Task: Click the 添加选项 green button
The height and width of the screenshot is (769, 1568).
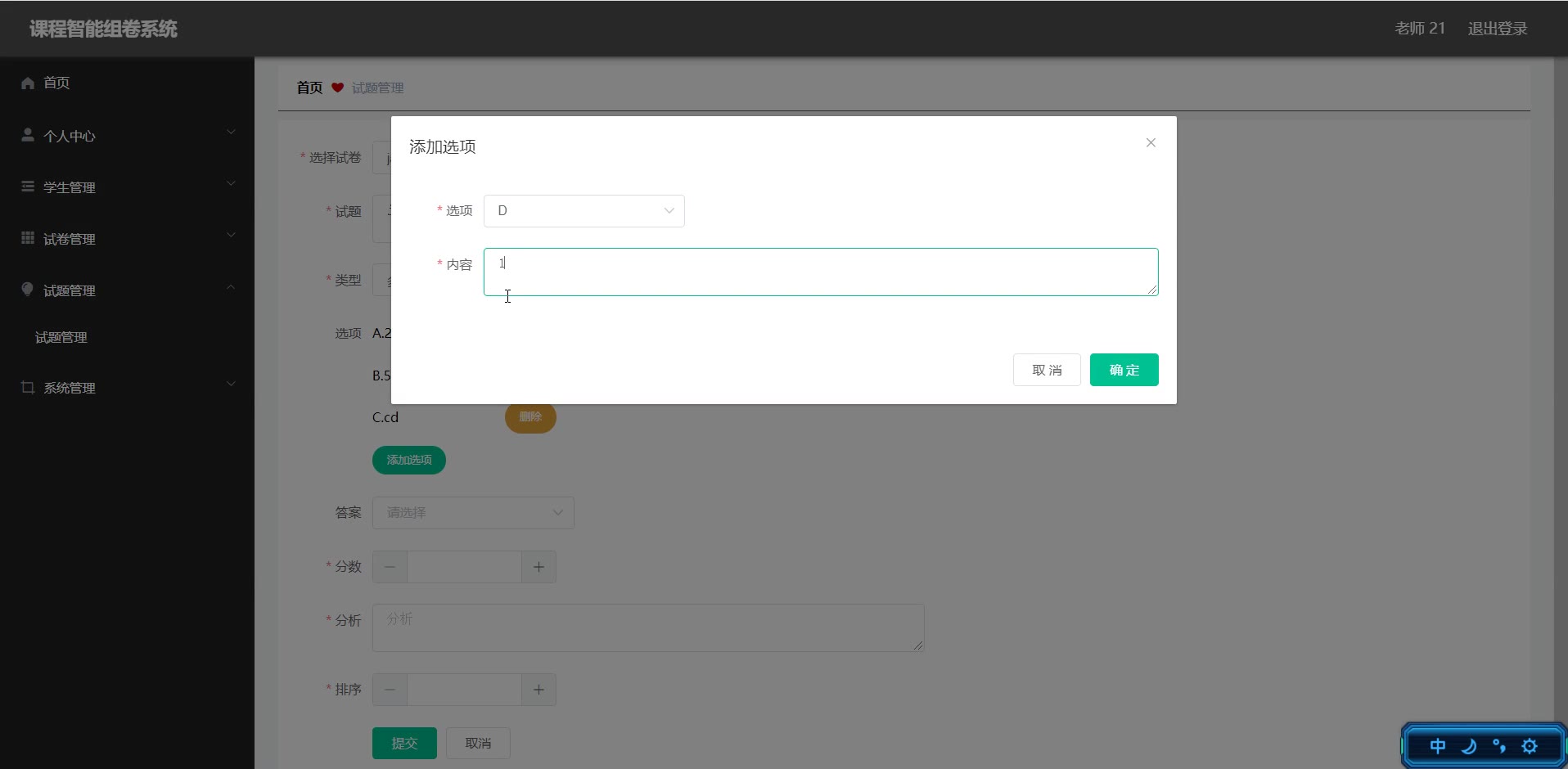Action: (409, 460)
